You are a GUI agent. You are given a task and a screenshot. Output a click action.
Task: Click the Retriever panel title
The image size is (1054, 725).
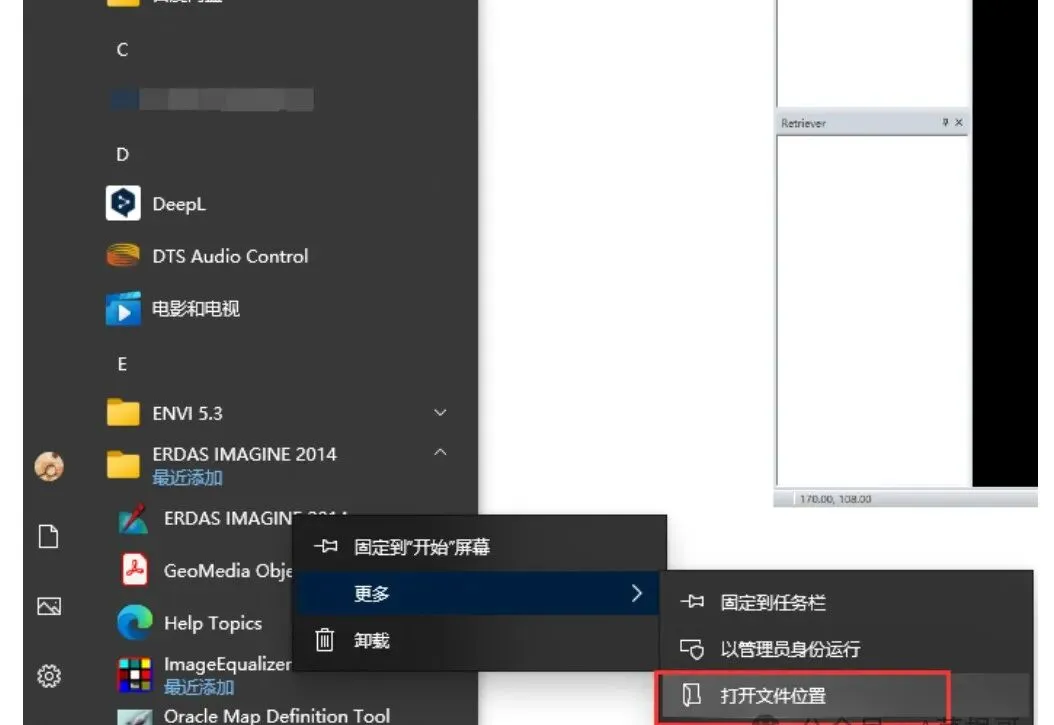tap(803, 123)
